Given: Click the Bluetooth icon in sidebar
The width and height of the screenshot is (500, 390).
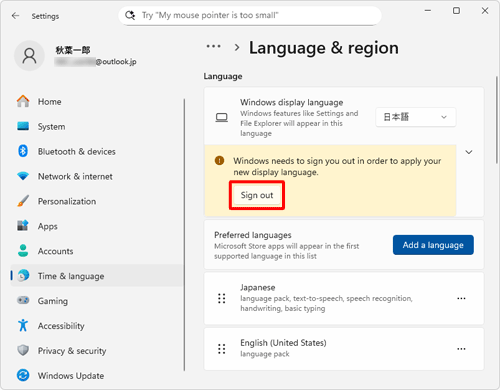Looking at the screenshot, I should 23,151.
